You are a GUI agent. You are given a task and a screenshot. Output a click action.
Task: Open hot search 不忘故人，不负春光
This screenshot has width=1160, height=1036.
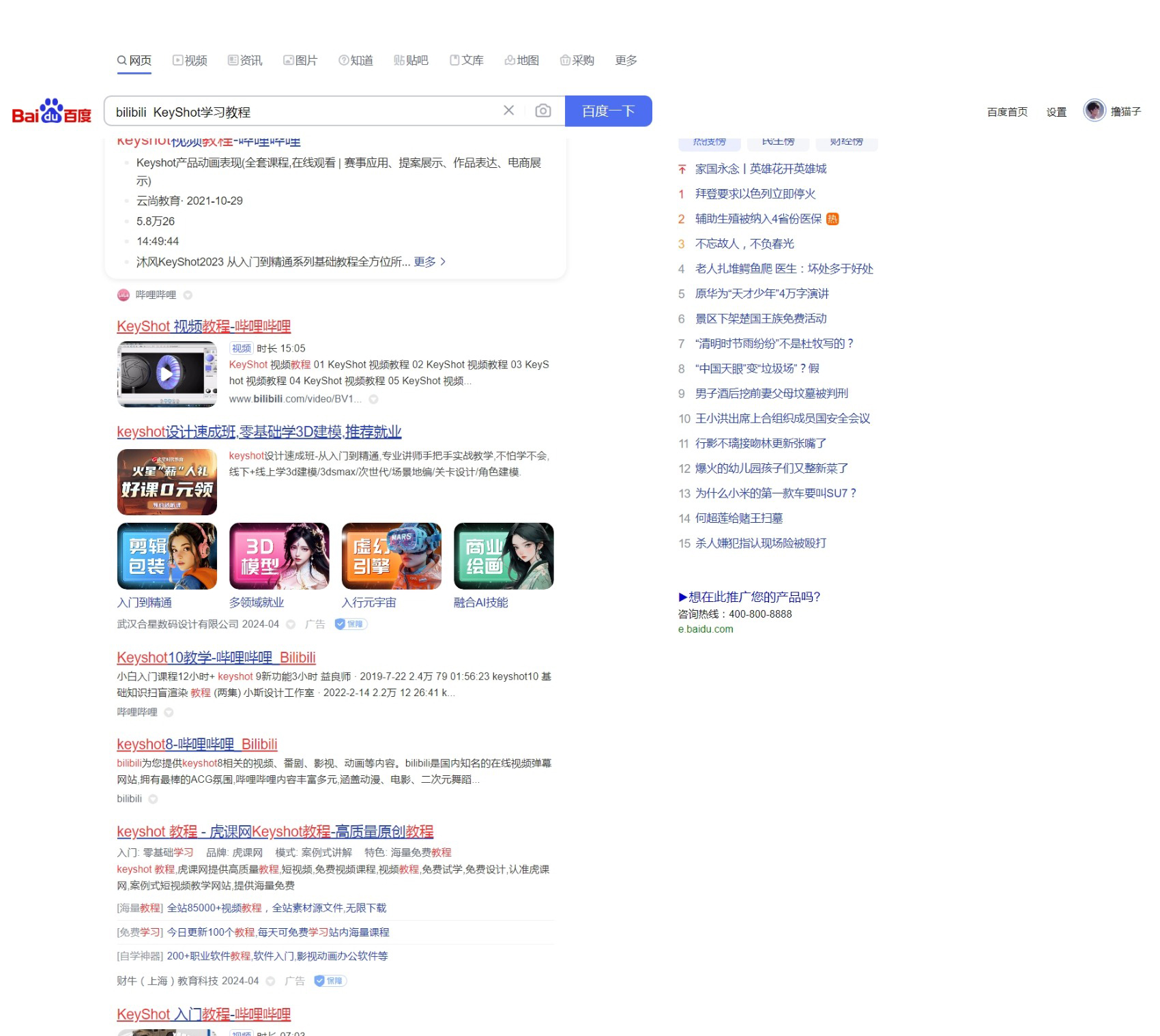pos(744,244)
